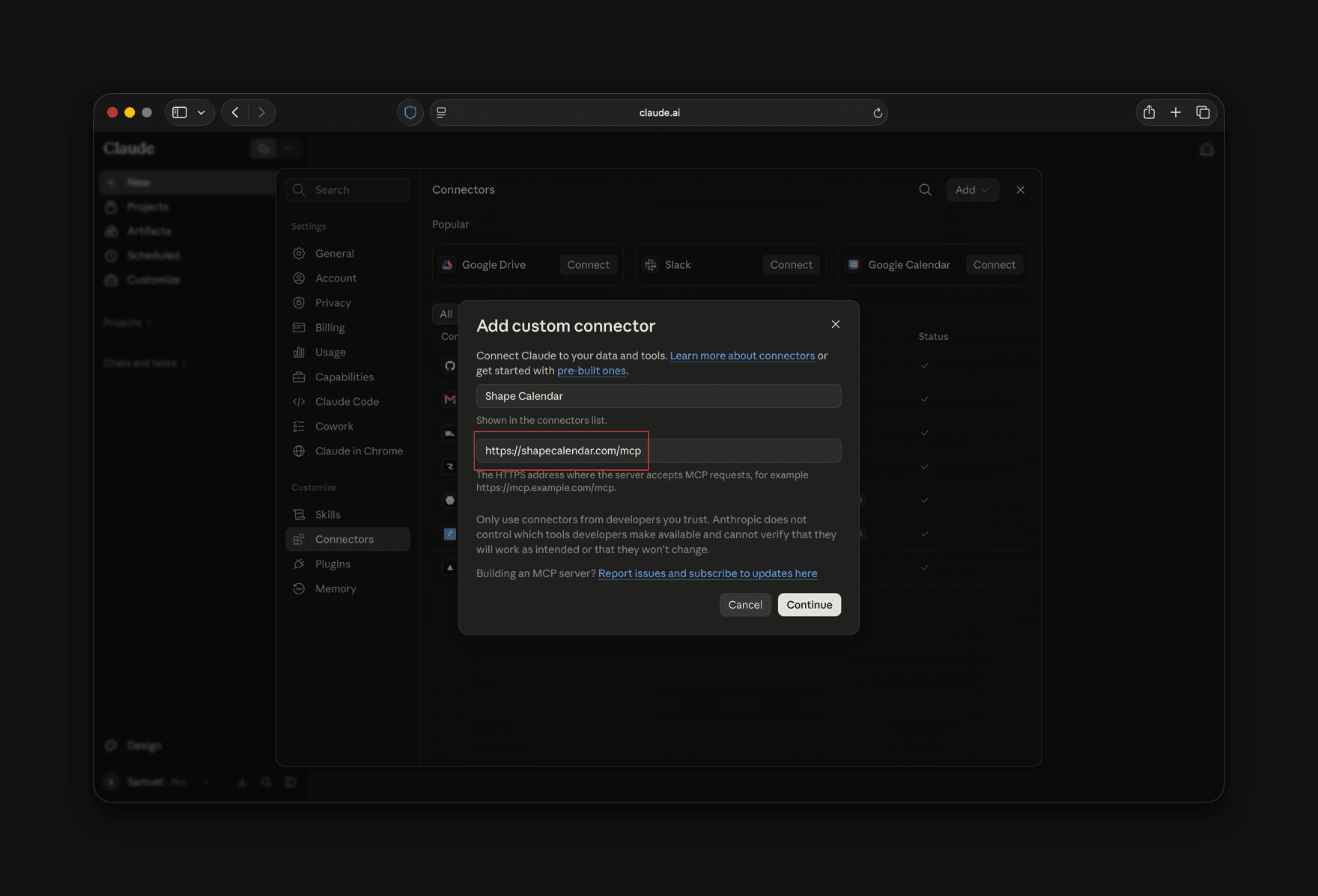Click the Usage bar chart icon
This screenshot has width=1318, height=896.
(299, 353)
